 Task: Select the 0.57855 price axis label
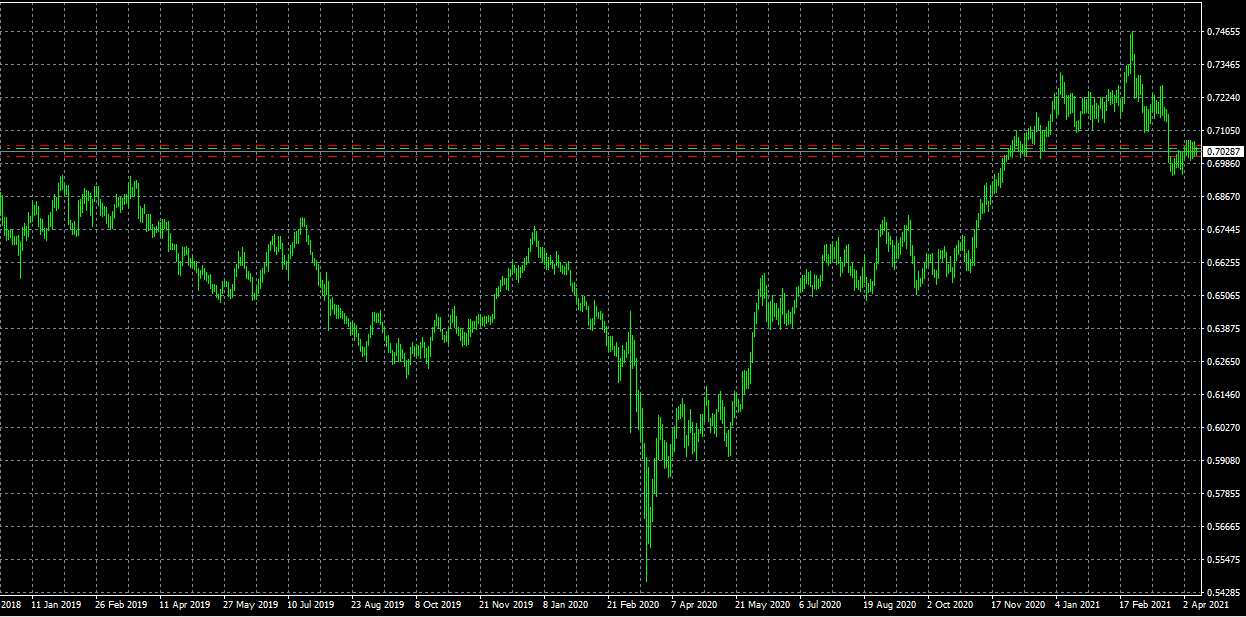[1223, 494]
